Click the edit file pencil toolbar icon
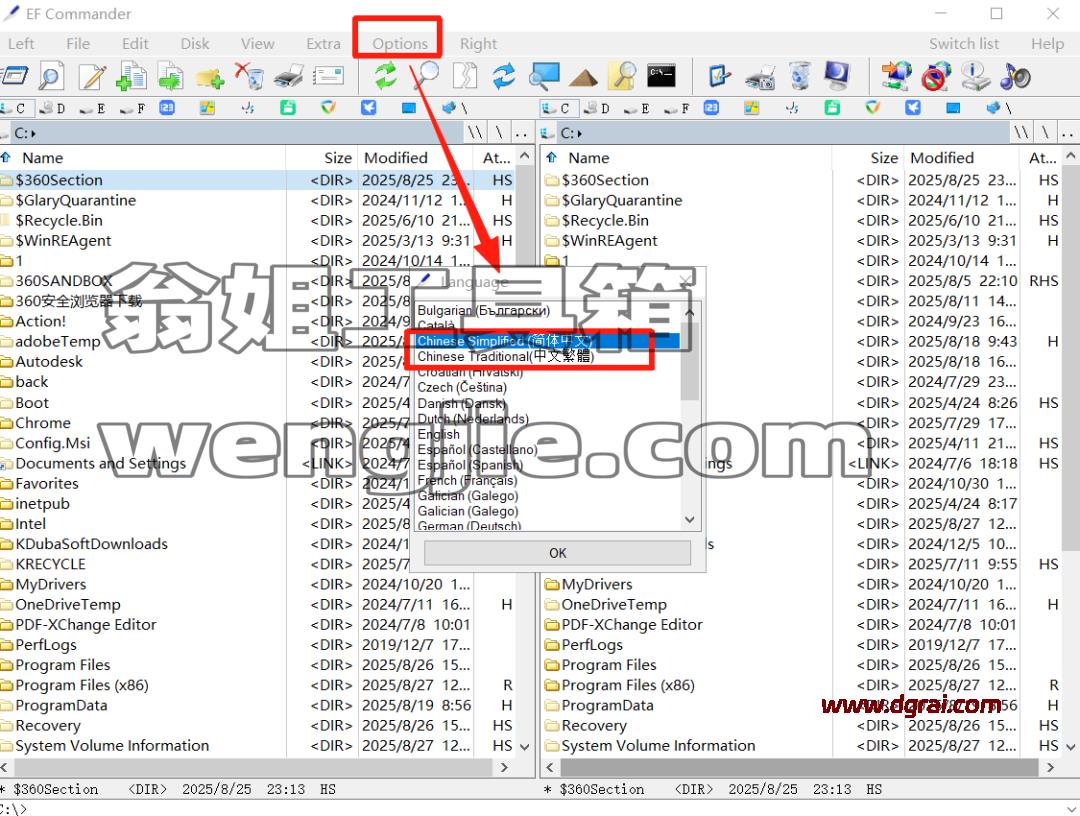 coord(92,76)
